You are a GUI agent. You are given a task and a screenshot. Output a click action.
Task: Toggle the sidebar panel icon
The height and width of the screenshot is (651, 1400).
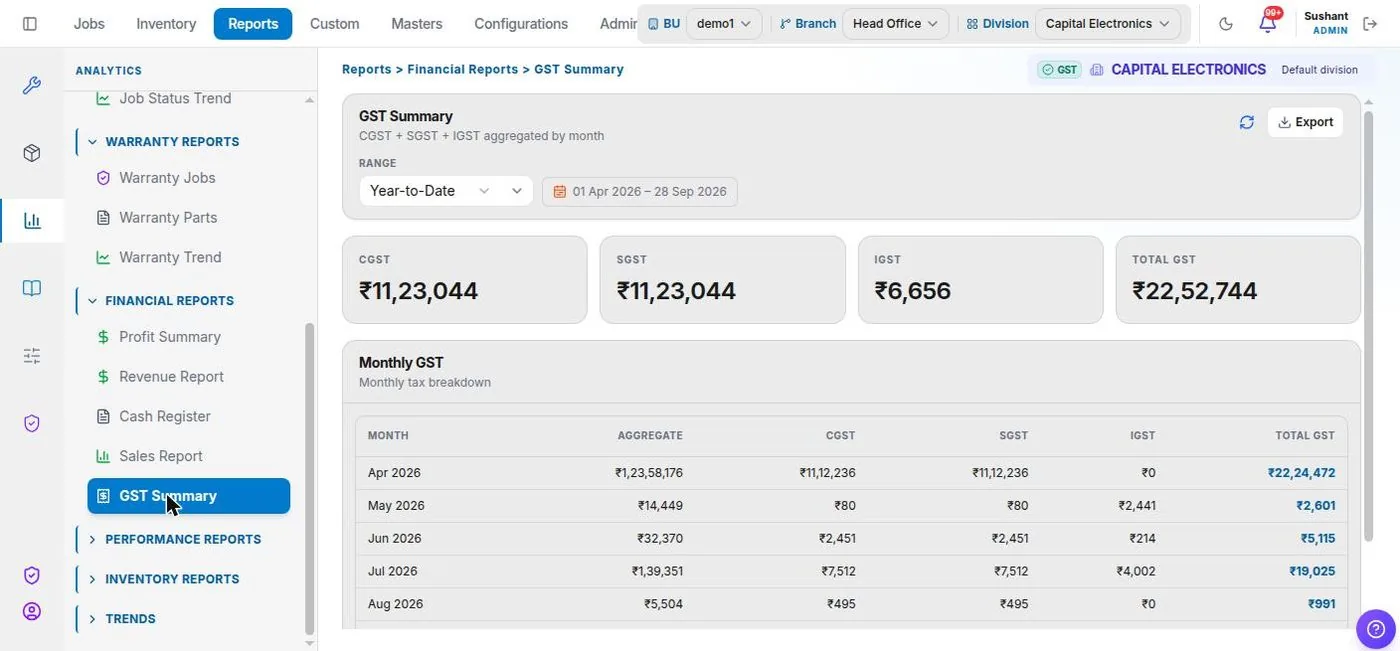pyautogui.click(x=30, y=23)
